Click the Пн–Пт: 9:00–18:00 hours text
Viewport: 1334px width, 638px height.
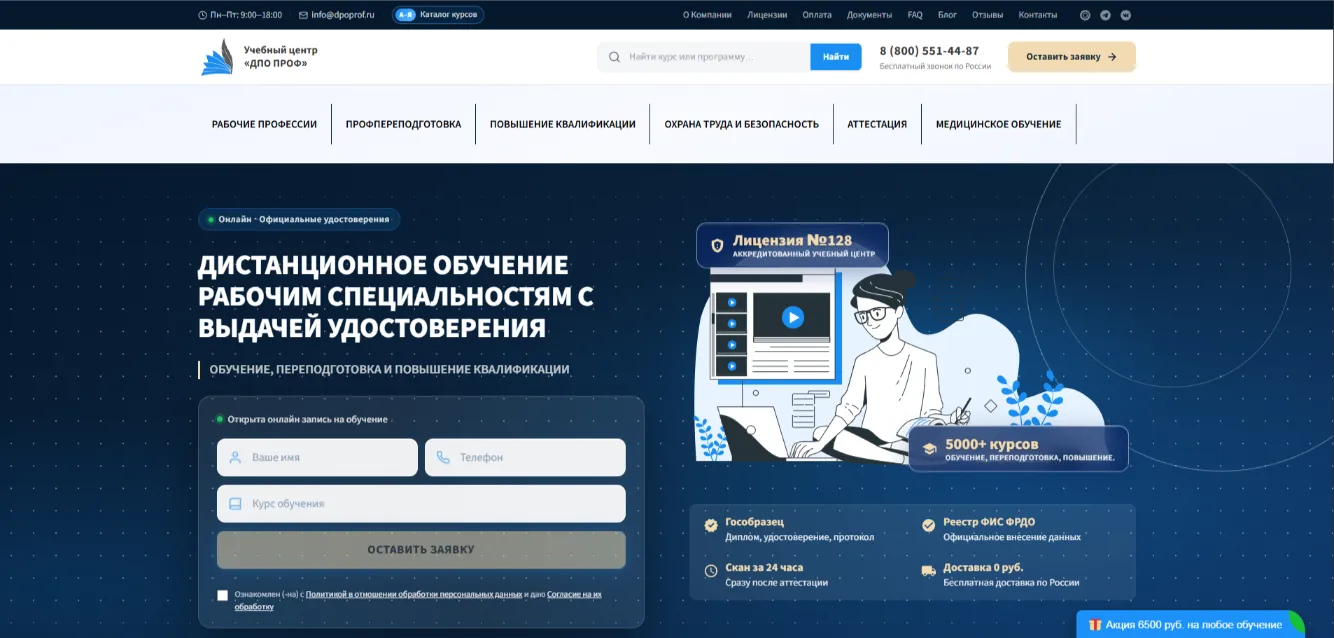[246, 15]
